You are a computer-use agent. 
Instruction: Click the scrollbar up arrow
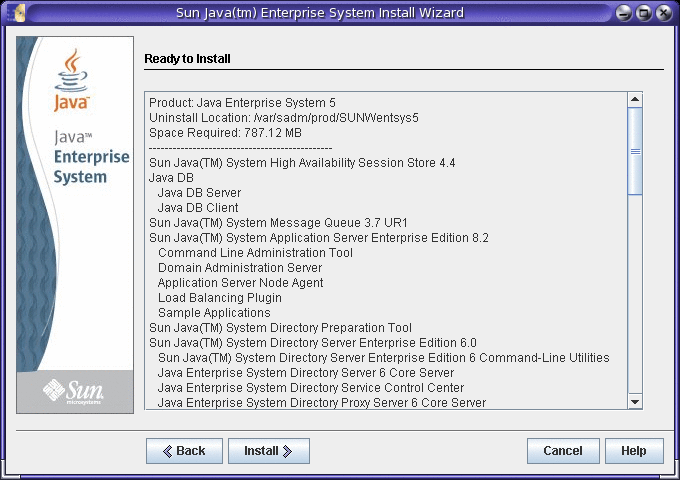tap(635, 100)
